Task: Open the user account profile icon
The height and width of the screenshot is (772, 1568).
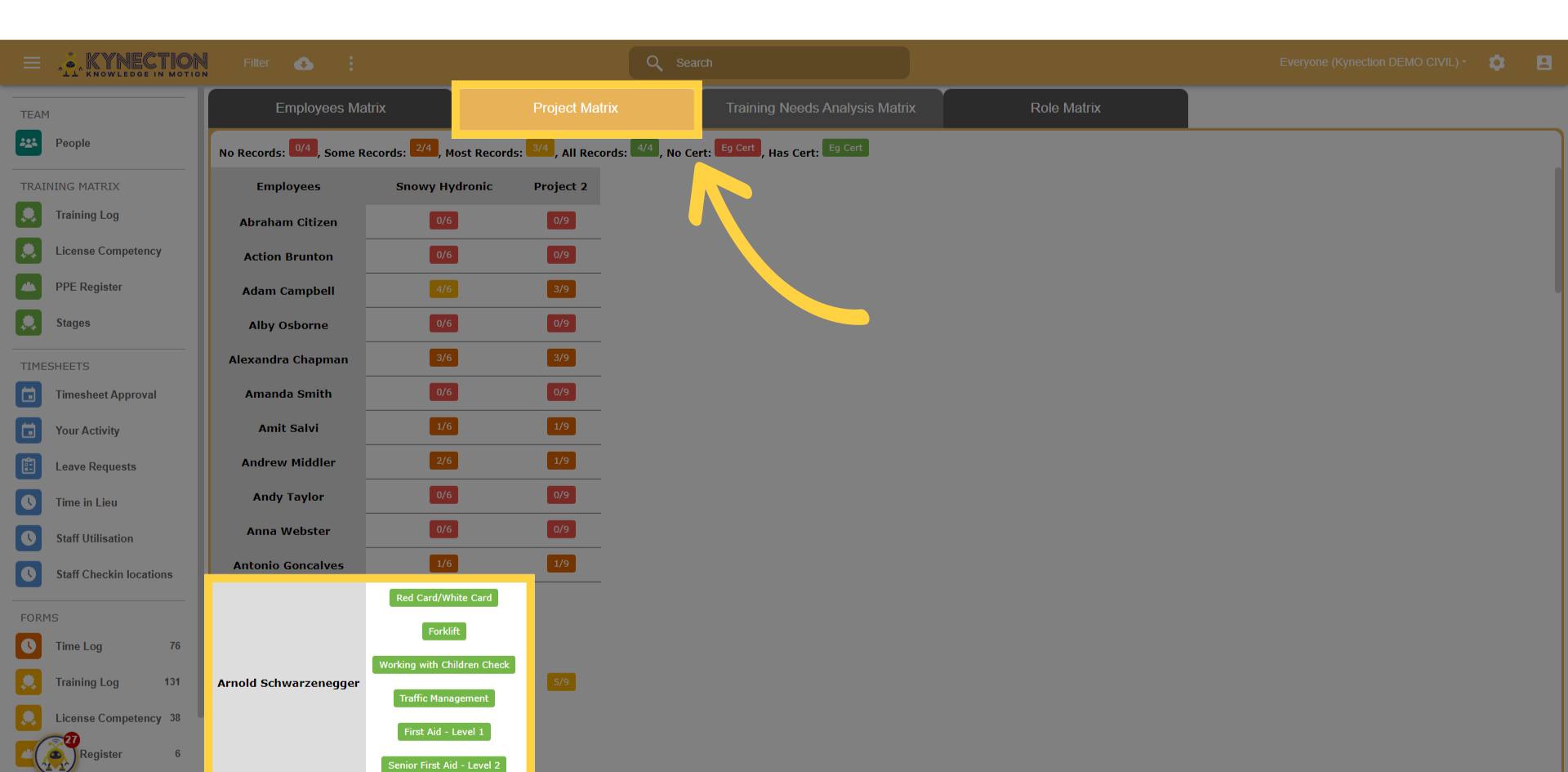Action: pos(1544,63)
